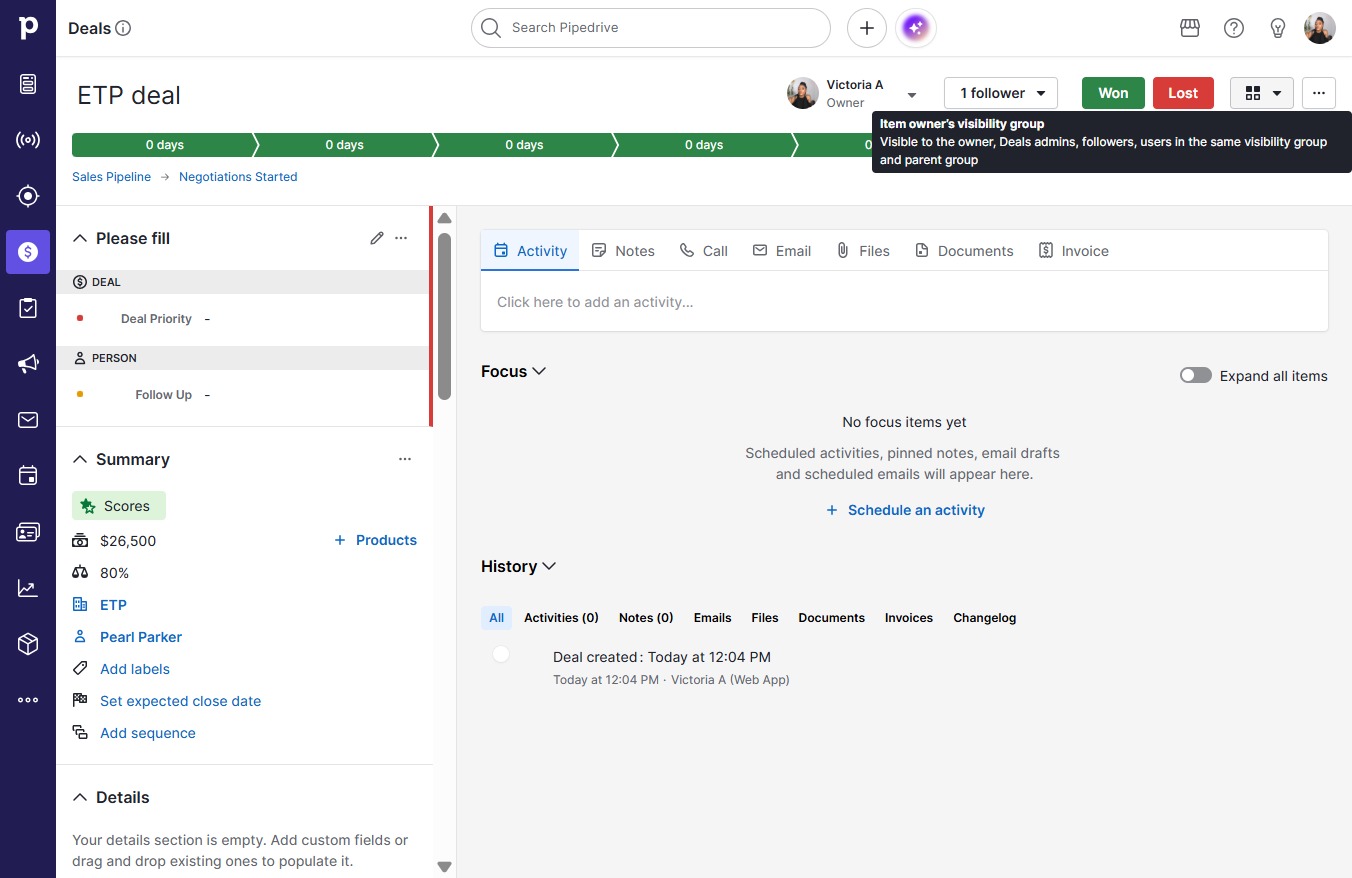Filter history by Emails
This screenshot has height=878, width=1352.
click(x=713, y=618)
